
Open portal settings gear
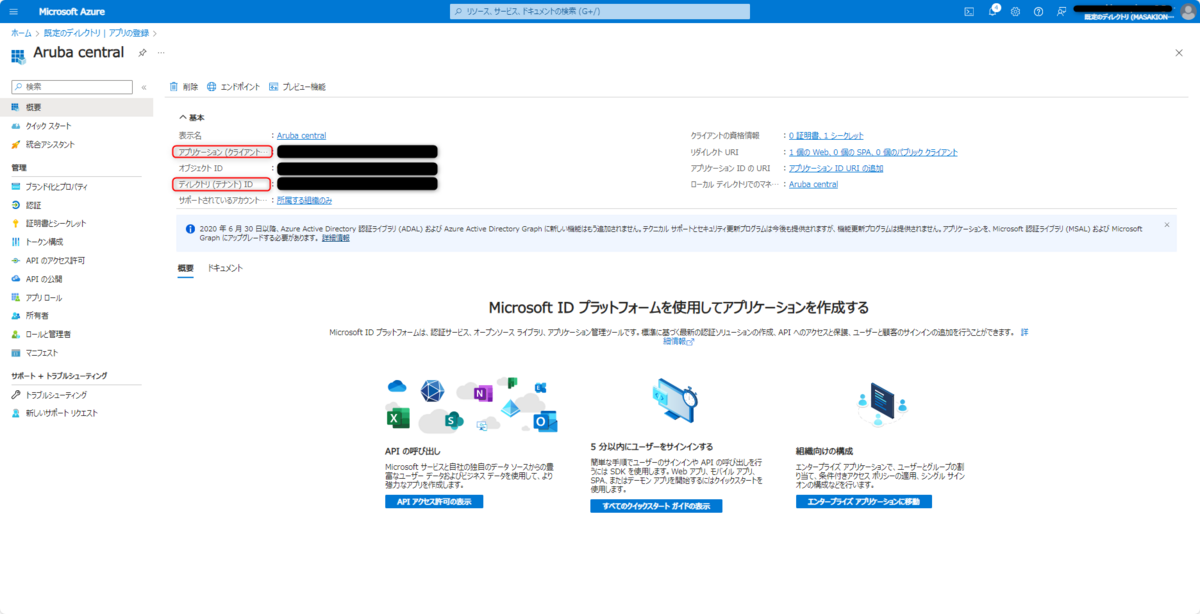click(1015, 11)
